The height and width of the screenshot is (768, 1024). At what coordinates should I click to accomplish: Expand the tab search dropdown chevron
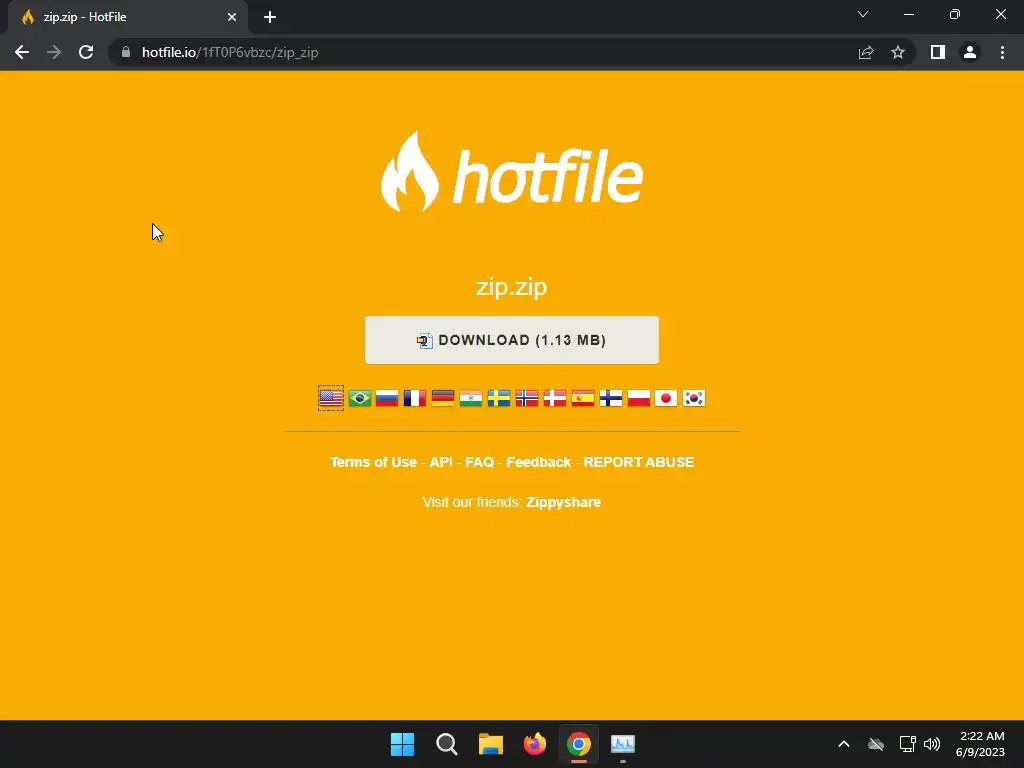tap(863, 14)
